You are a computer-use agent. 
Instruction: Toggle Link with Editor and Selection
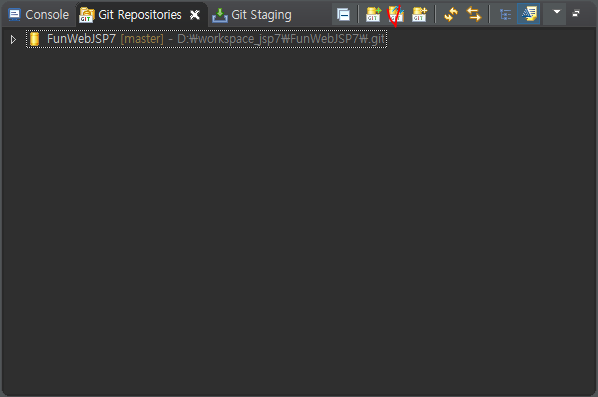click(474, 15)
